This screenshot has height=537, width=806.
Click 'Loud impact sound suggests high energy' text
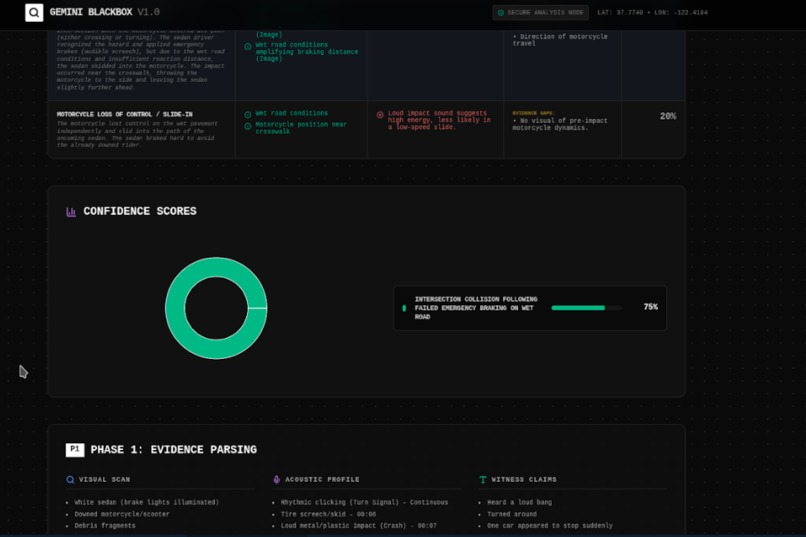(439, 120)
